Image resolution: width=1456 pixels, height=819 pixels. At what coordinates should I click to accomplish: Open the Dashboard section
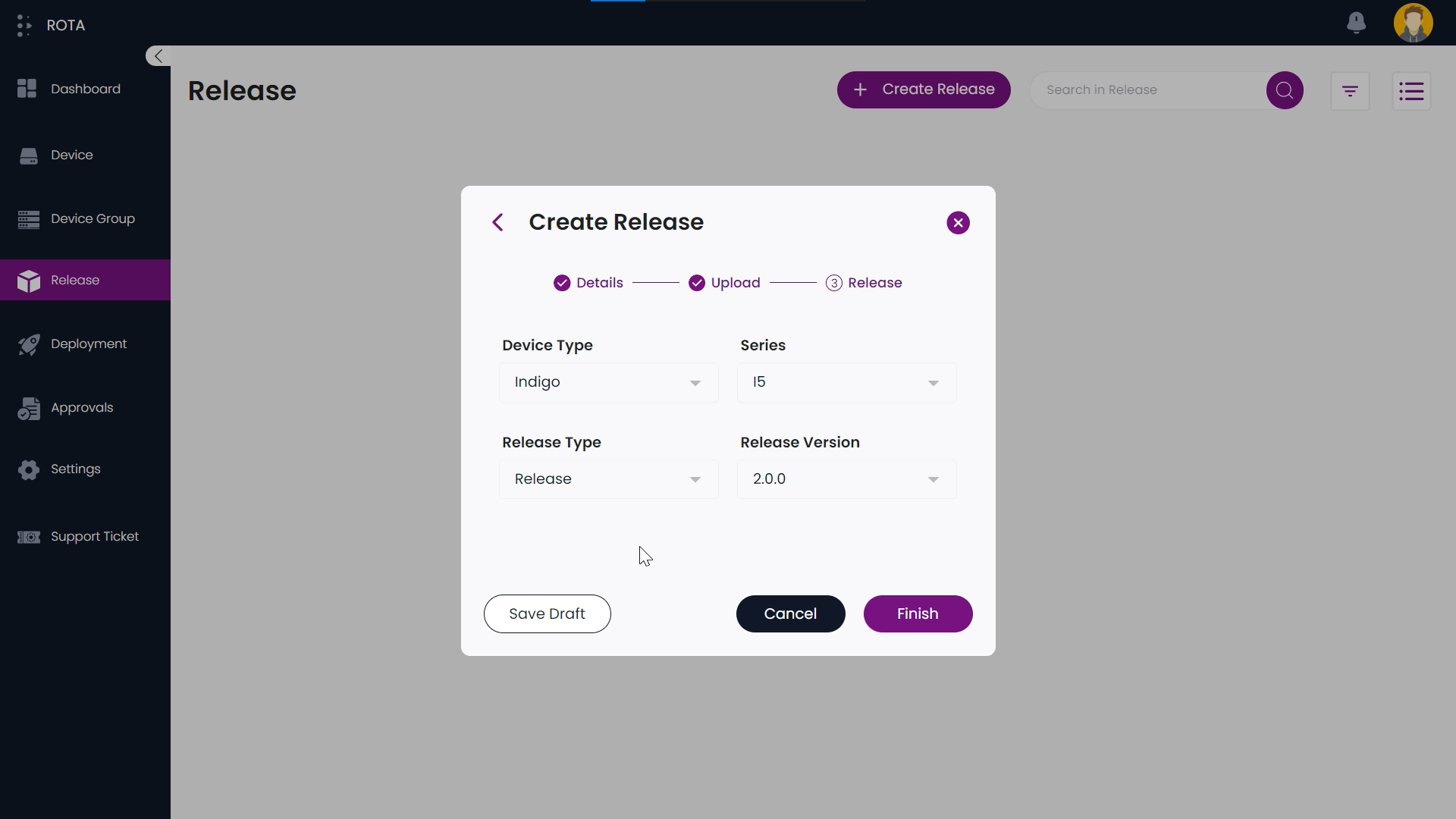(x=85, y=89)
